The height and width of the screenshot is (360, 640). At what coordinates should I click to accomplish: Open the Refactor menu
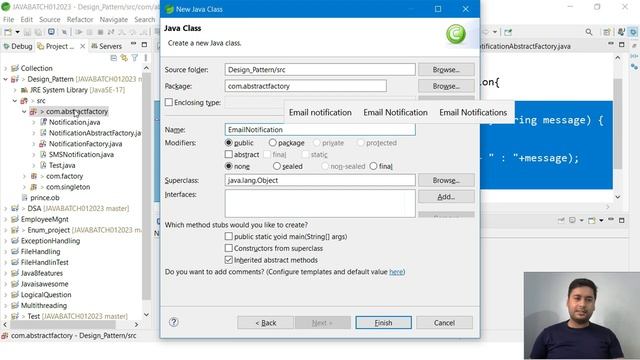tap(80, 19)
